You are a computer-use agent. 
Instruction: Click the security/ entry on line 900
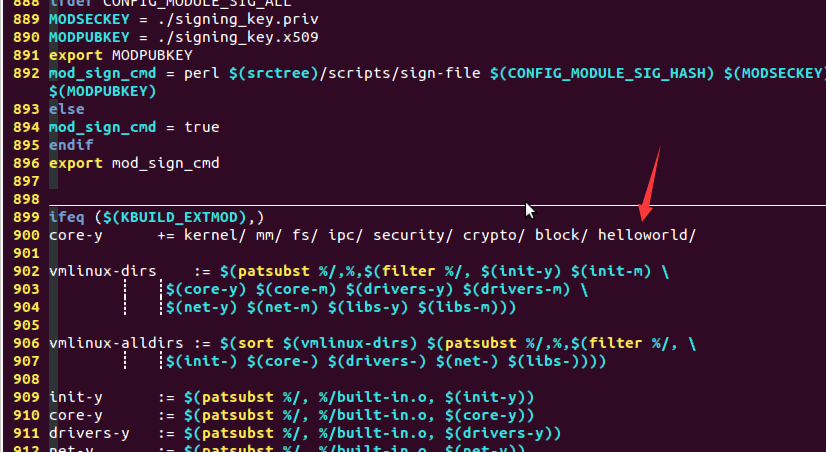point(413,235)
